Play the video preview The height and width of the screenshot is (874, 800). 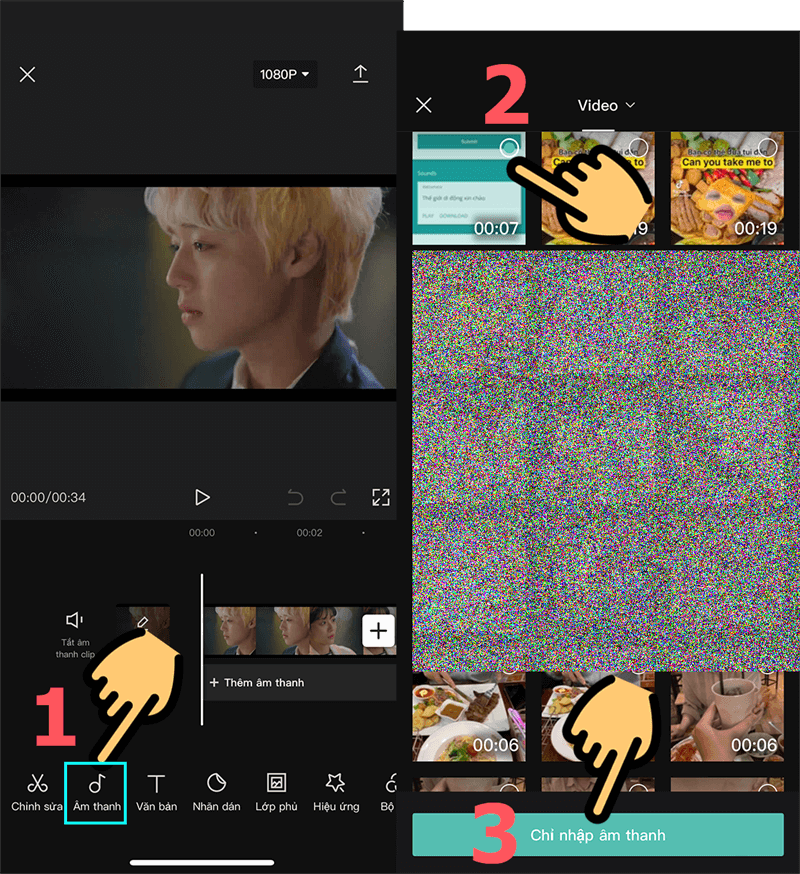(202, 497)
